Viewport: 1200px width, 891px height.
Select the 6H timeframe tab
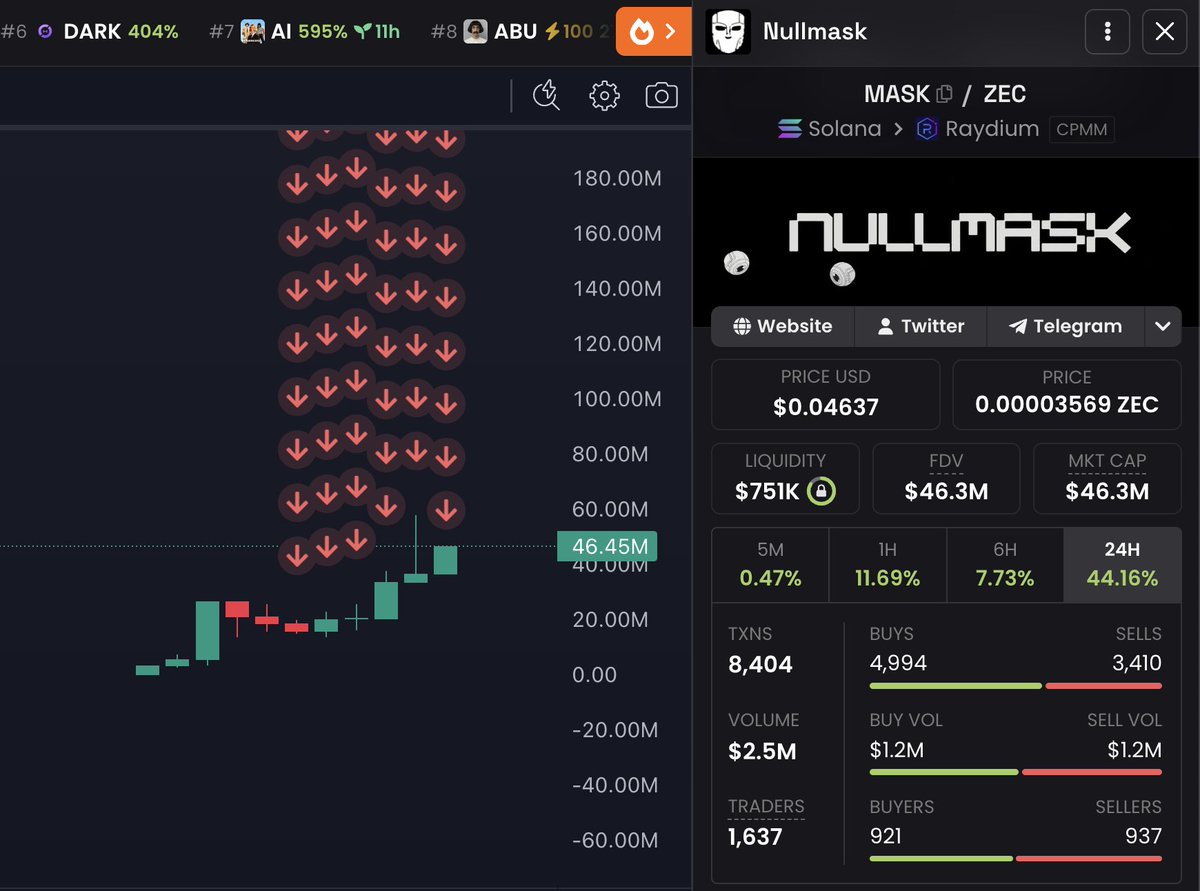point(1004,565)
